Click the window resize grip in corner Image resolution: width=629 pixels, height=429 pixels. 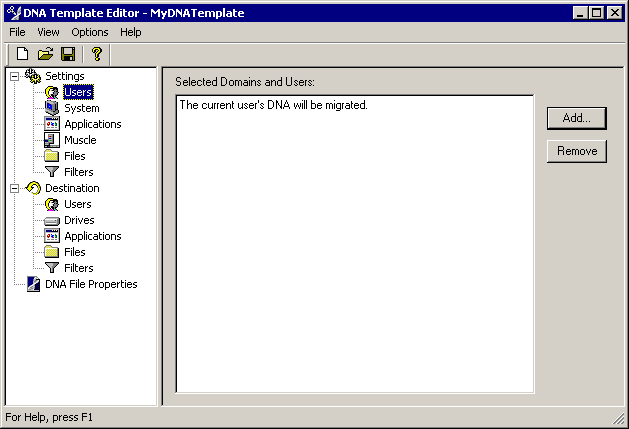coord(618,418)
